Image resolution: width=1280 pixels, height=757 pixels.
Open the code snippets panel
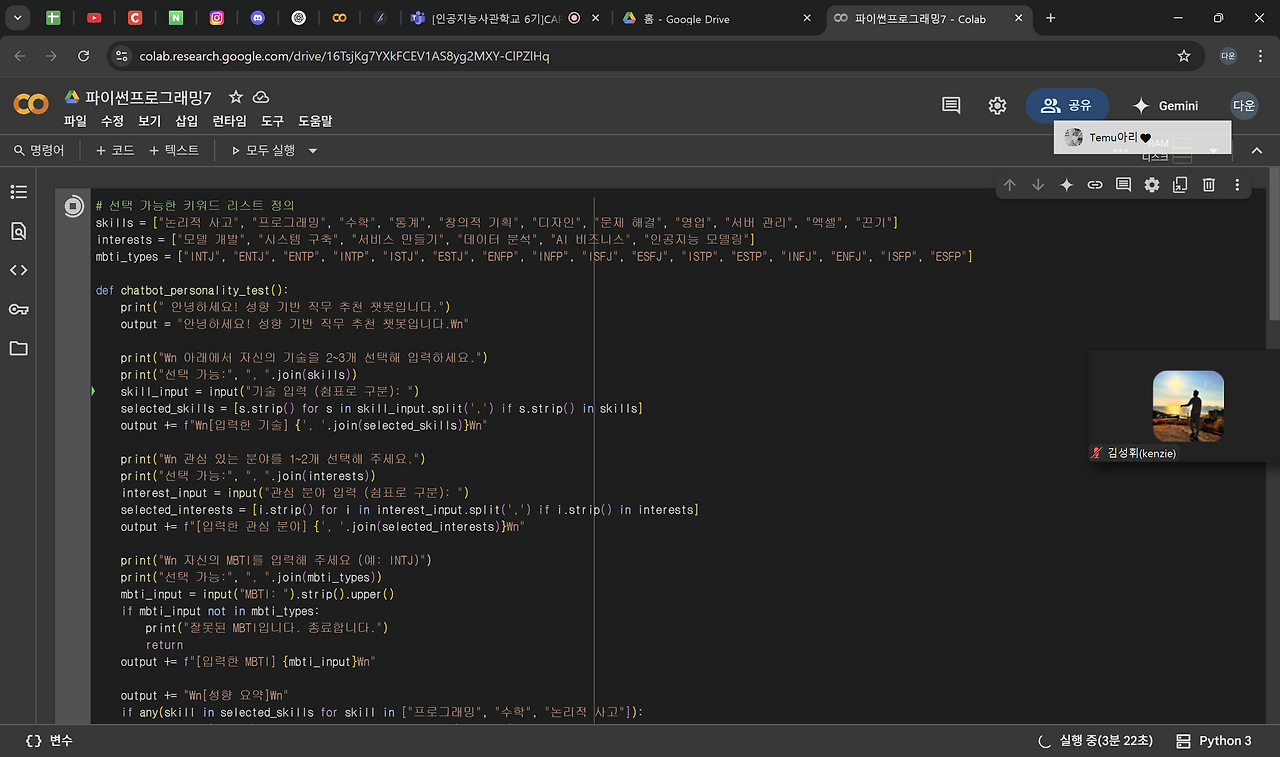pos(18,270)
